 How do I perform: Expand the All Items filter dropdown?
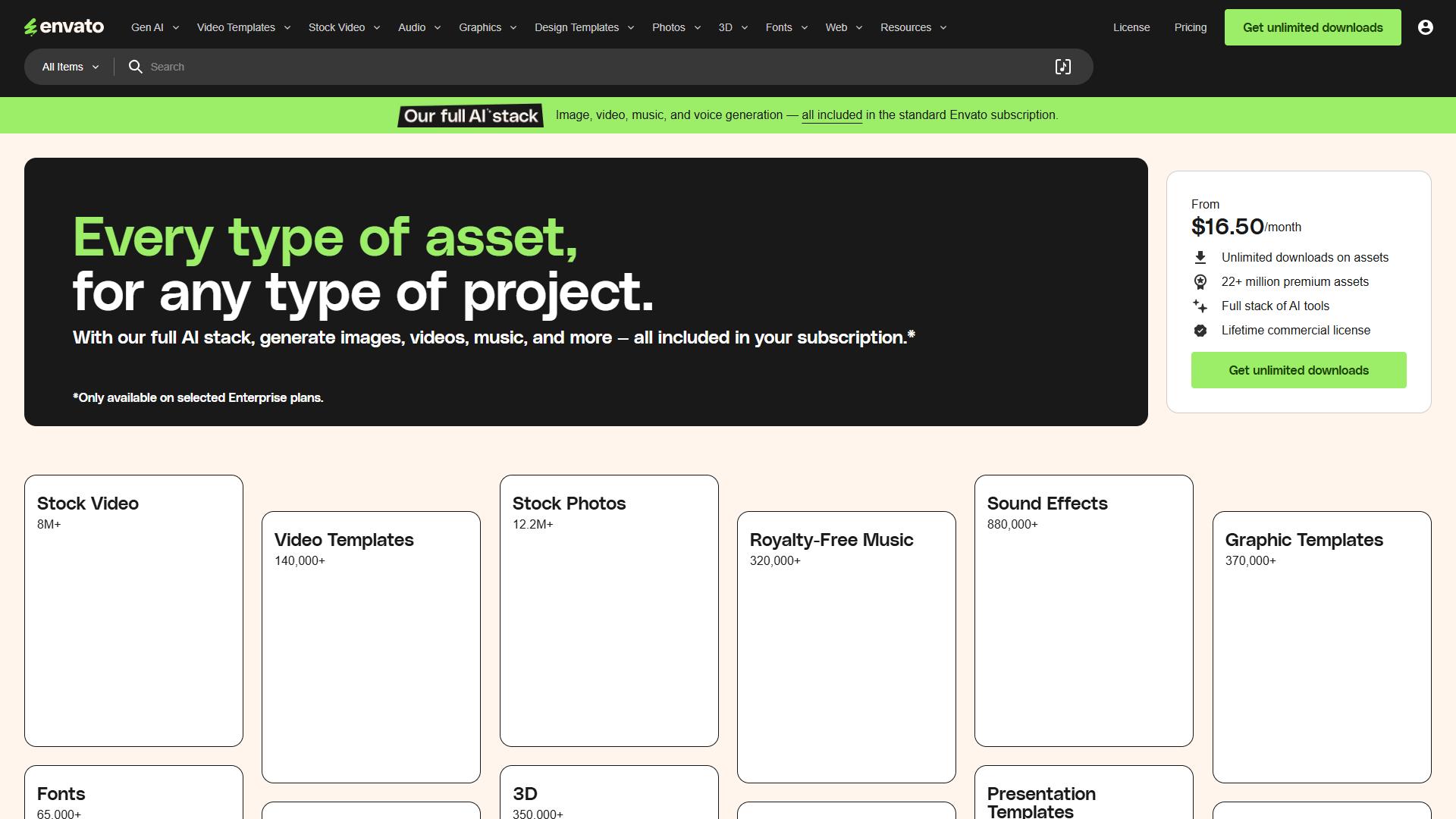[71, 67]
